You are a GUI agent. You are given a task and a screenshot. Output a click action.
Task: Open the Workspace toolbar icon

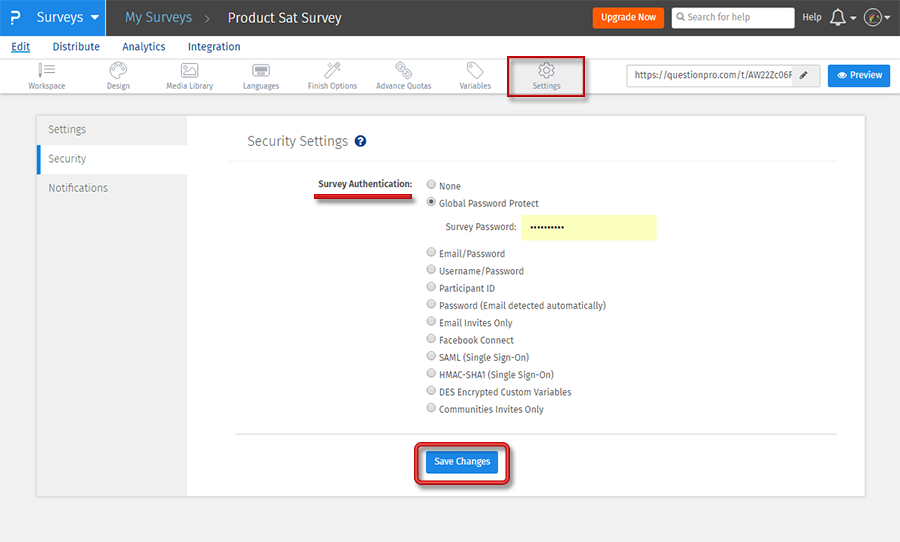pos(46,70)
